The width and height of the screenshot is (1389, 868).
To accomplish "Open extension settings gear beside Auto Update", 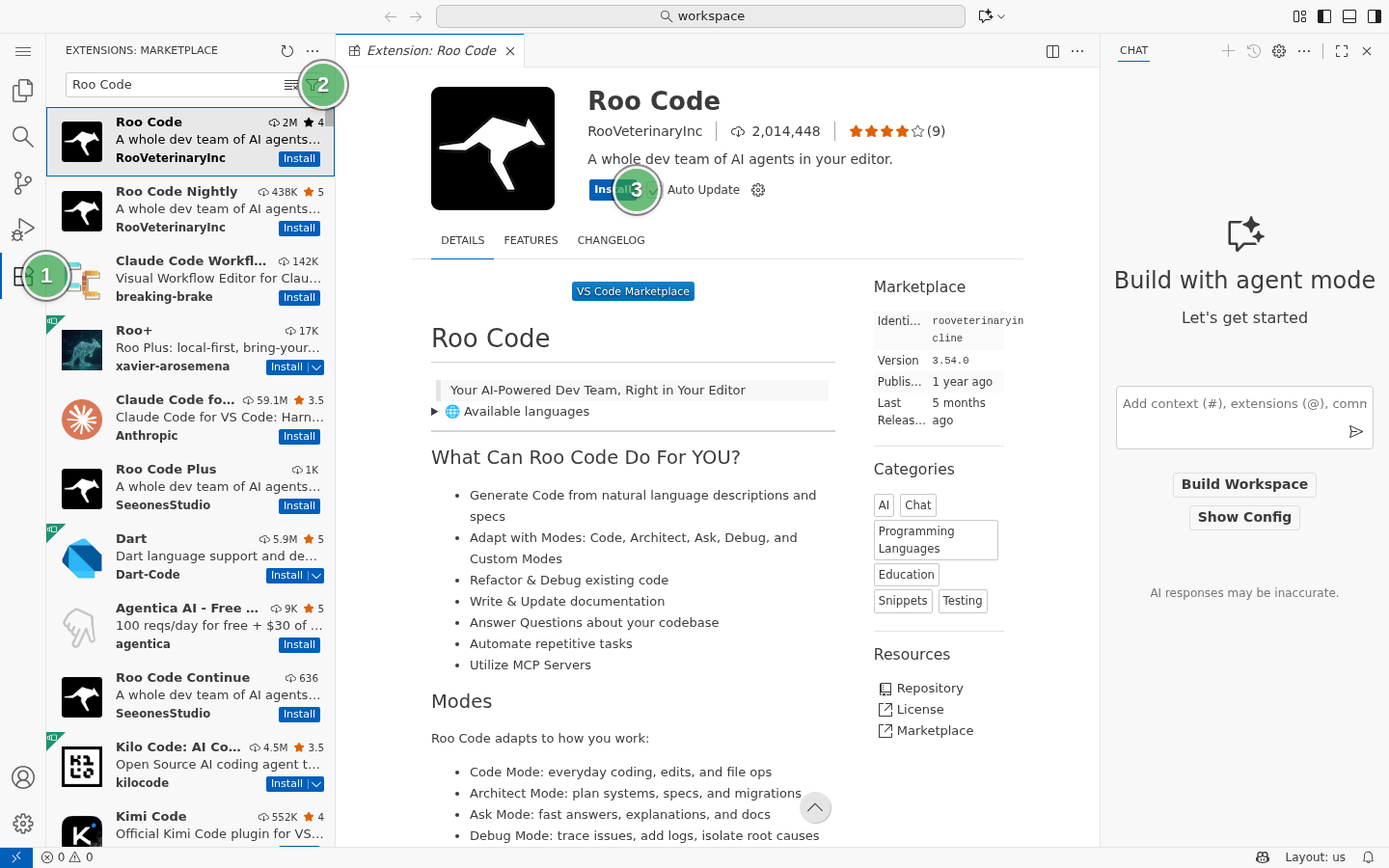I will click(x=758, y=190).
